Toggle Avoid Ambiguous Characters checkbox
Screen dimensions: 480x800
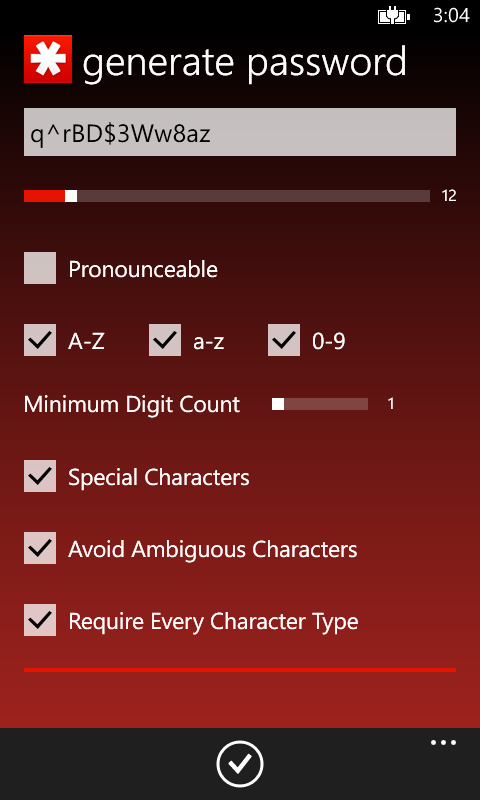(x=40, y=548)
